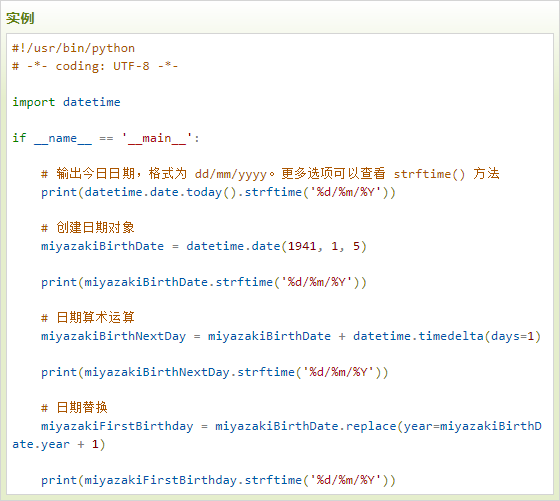The height and width of the screenshot is (501, 560).
Task: Click the print(miyazakiBirthDate.strftime line
Action: click(204, 282)
